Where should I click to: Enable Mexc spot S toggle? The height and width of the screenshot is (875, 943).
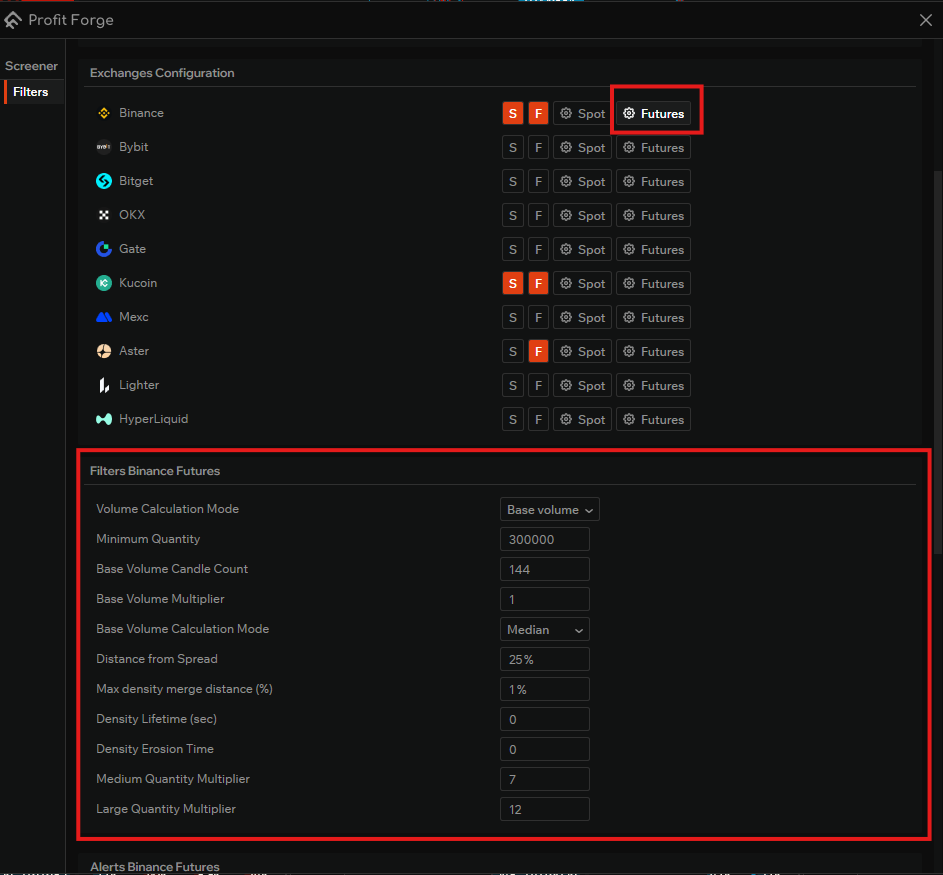pos(513,318)
